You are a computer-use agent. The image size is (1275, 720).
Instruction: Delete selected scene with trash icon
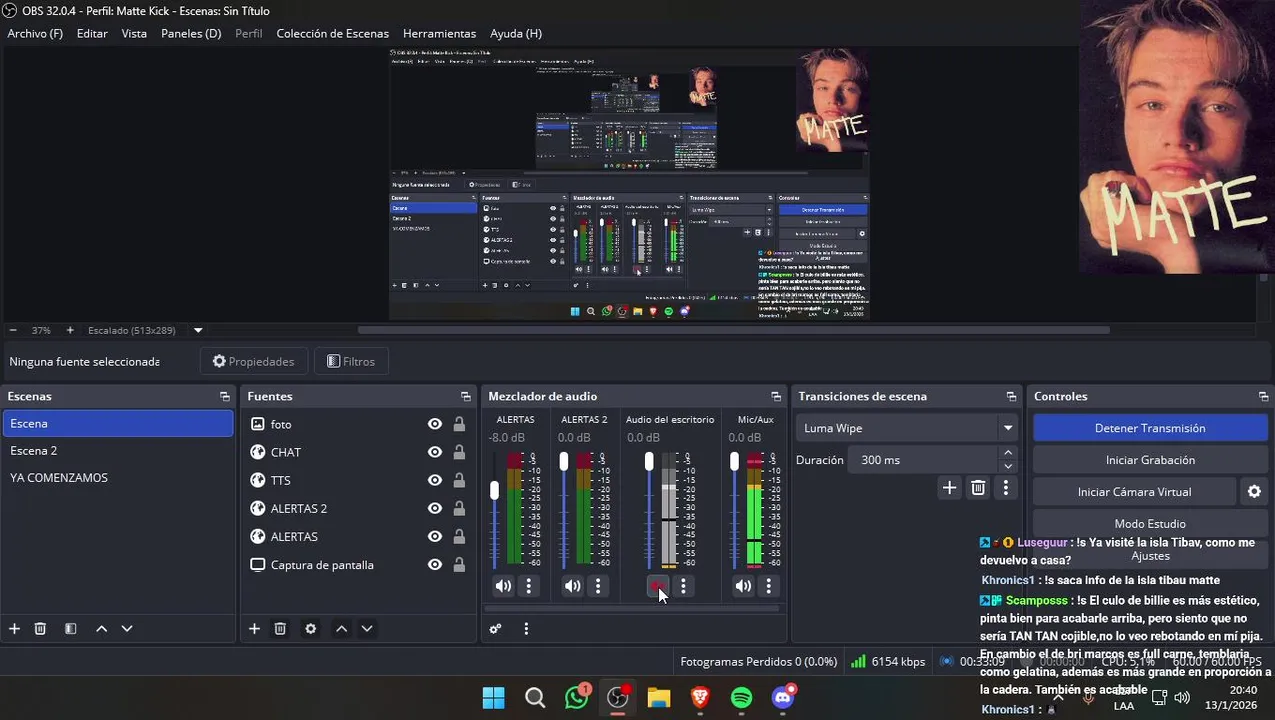tap(40, 629)
